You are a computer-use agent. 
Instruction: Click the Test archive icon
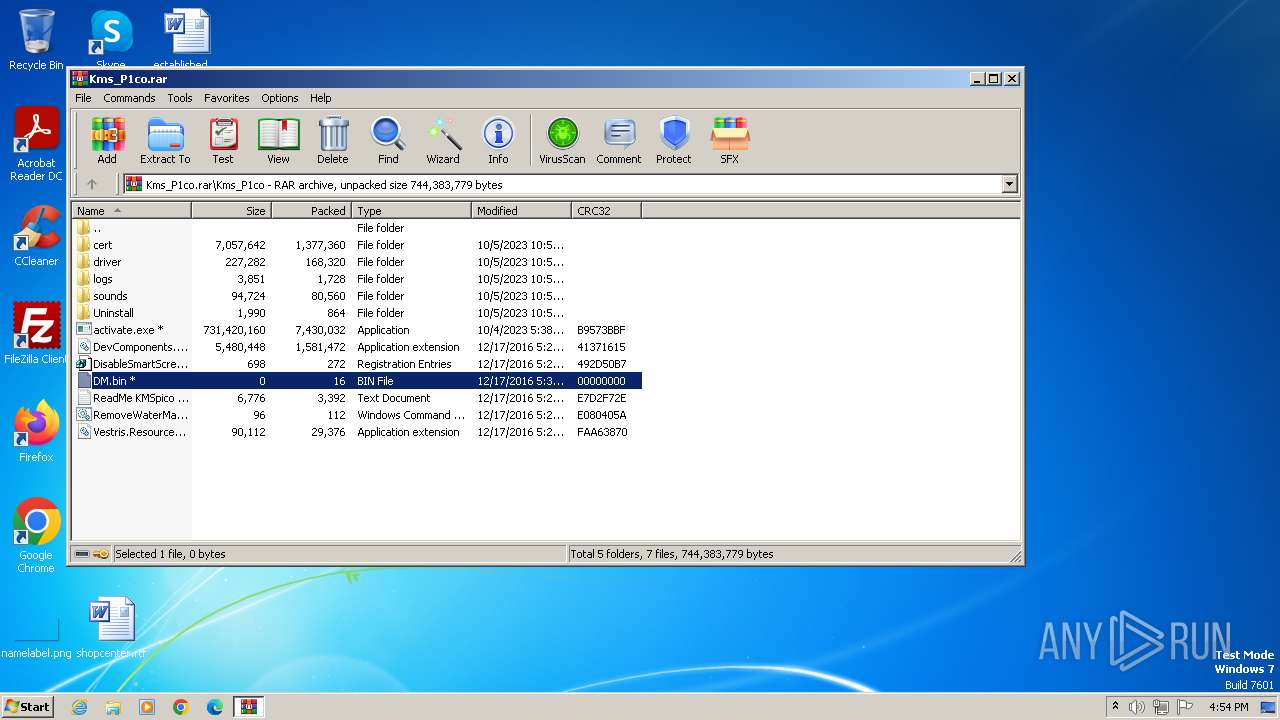pyautogui.click(x=223, y=141)
